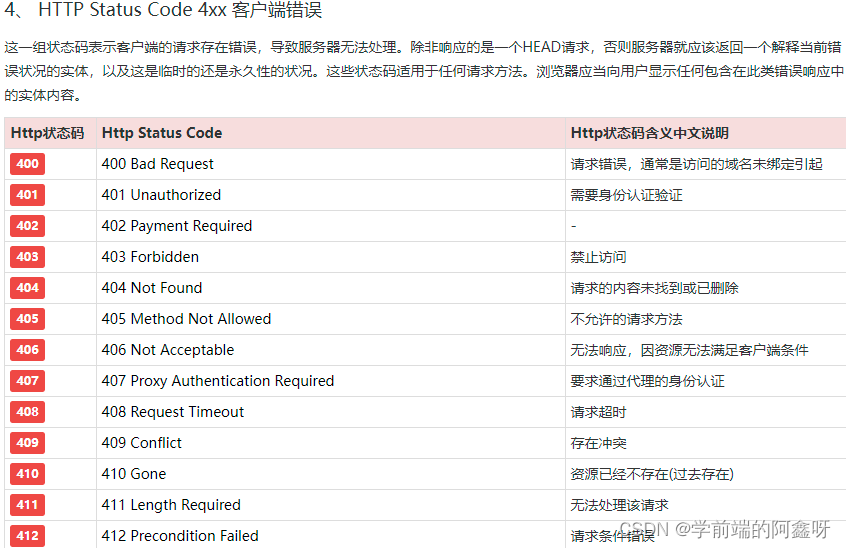
Task: Click the description '无法处理该请求'
Action: [619, 505]
